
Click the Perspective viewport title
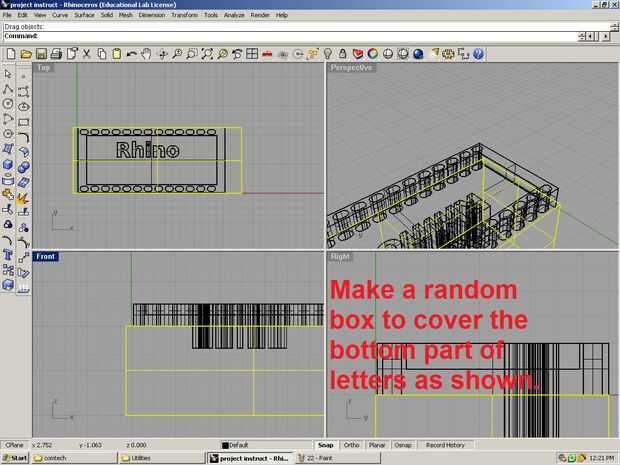tap(352, 68)
